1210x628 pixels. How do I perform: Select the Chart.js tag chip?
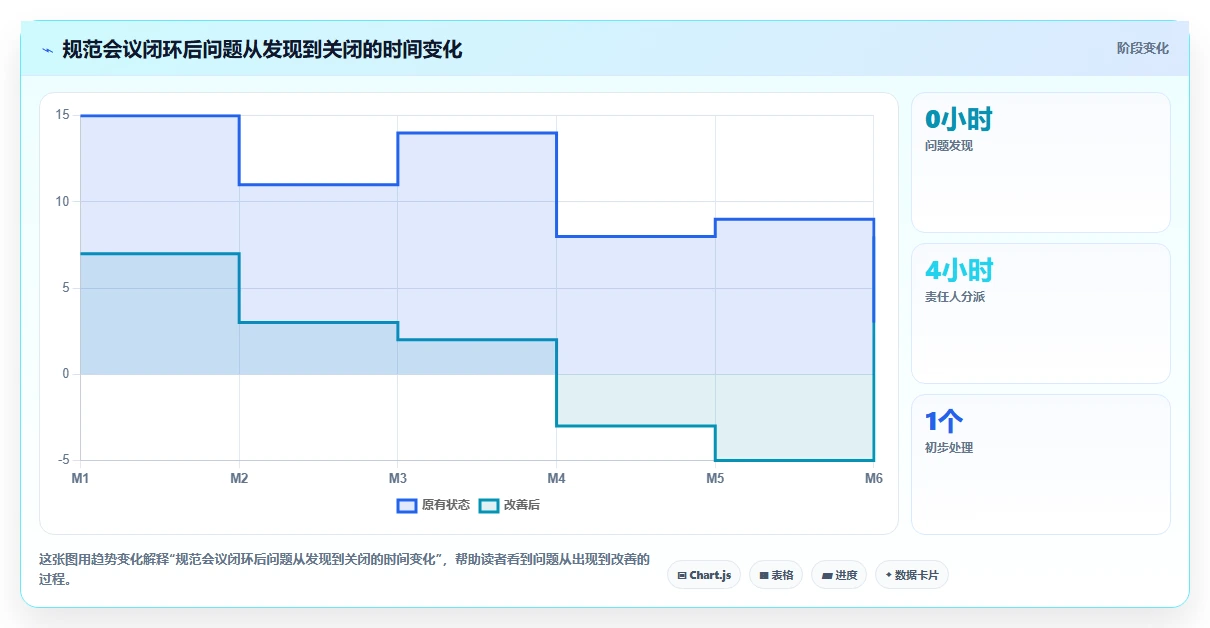coord(704,575)
